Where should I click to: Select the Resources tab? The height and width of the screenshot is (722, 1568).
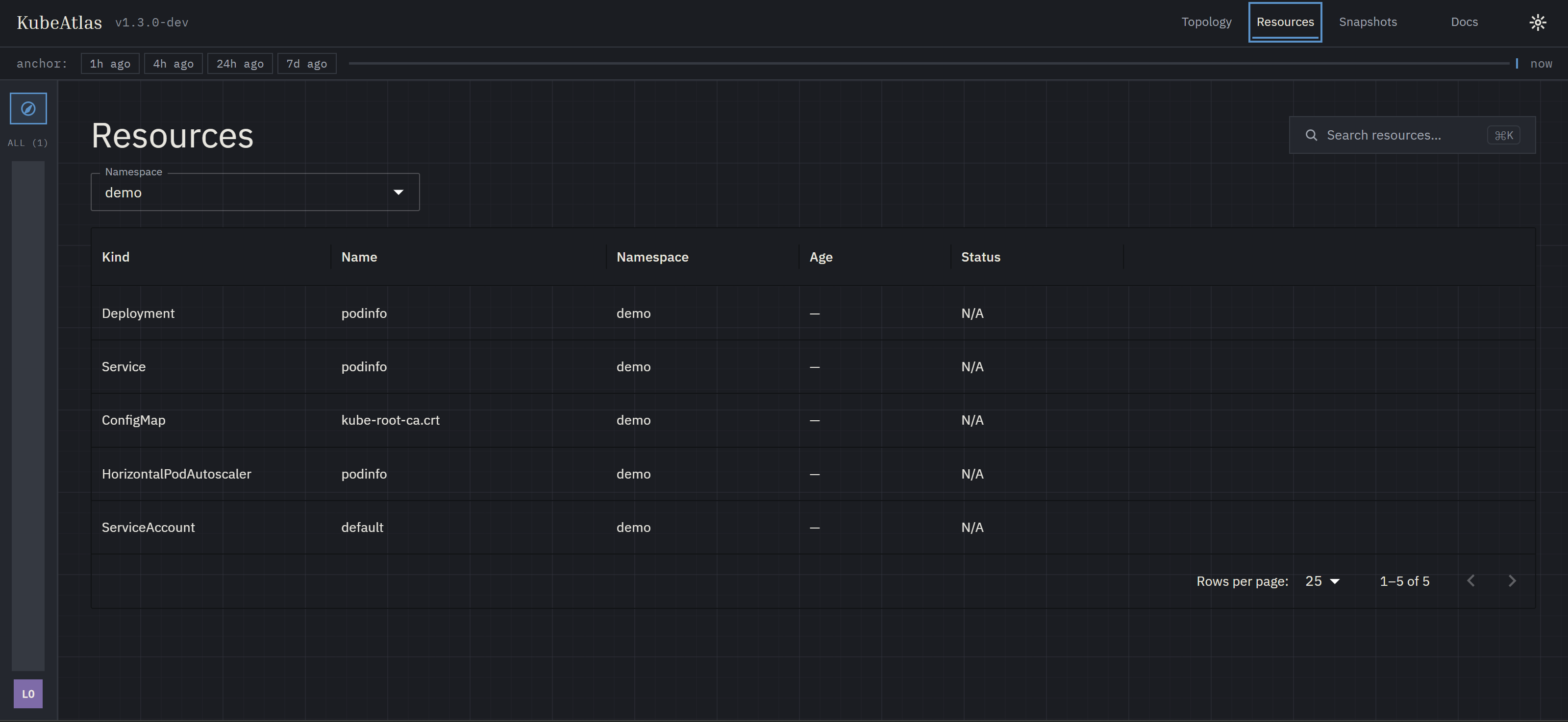[x=1285, y=22]
